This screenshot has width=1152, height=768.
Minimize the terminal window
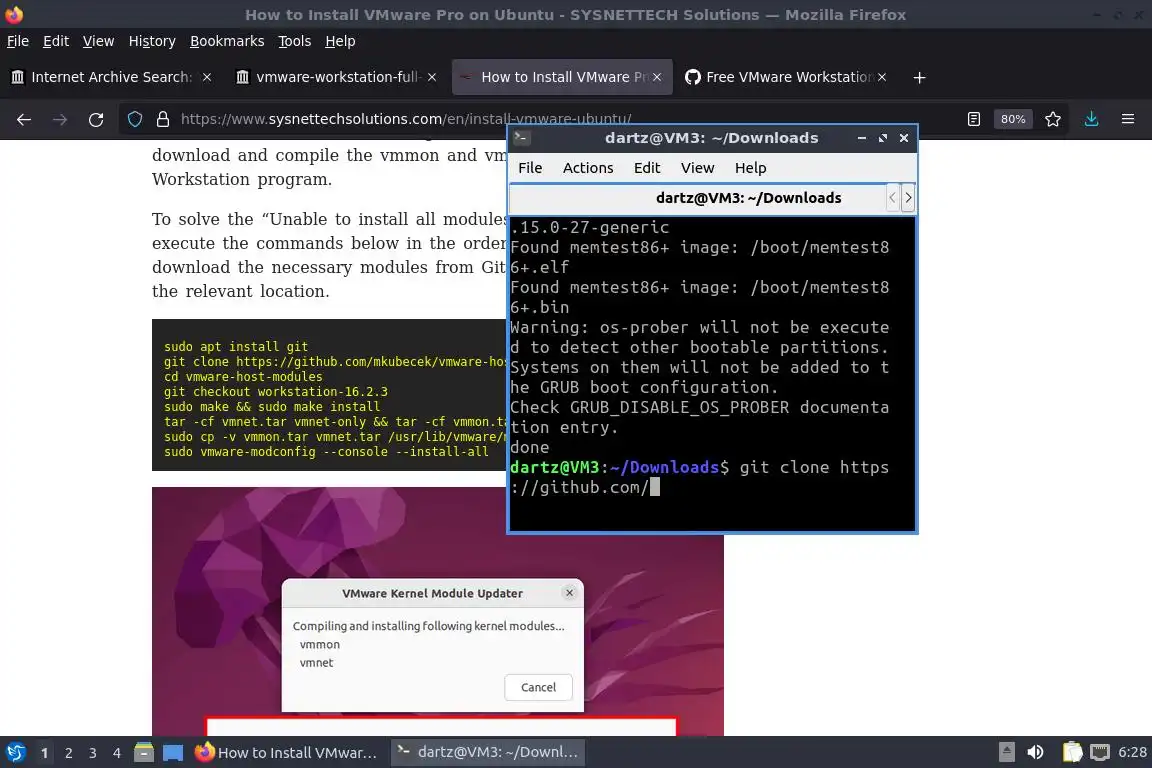(862, 137)
